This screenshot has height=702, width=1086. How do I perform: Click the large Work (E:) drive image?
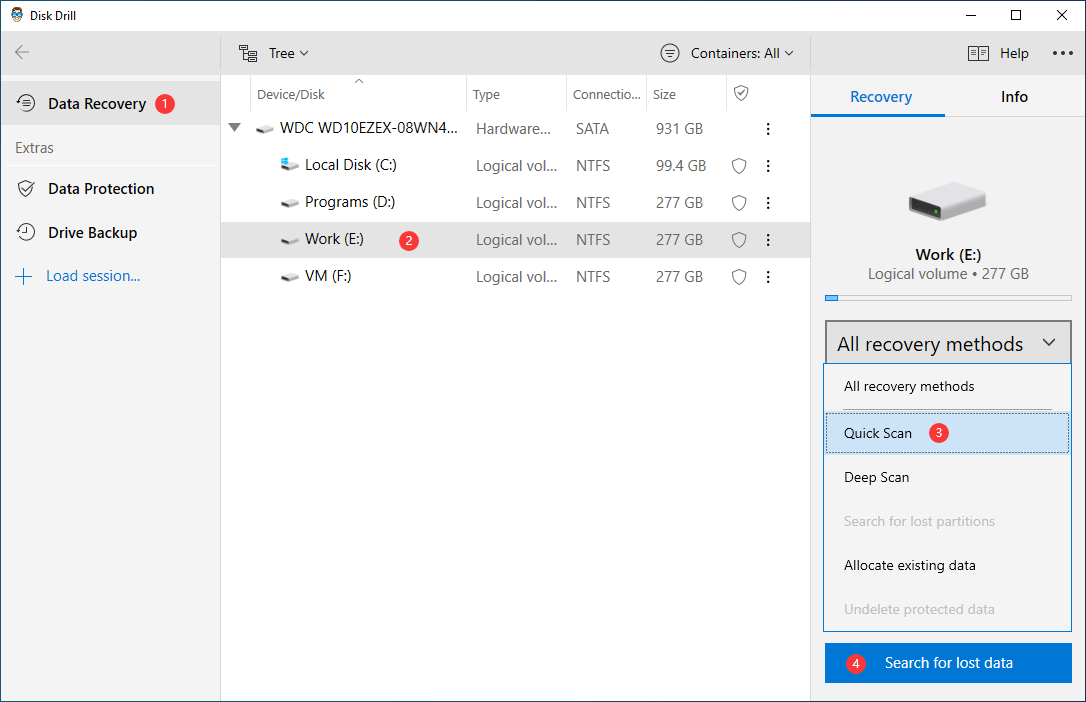point(947,201)
